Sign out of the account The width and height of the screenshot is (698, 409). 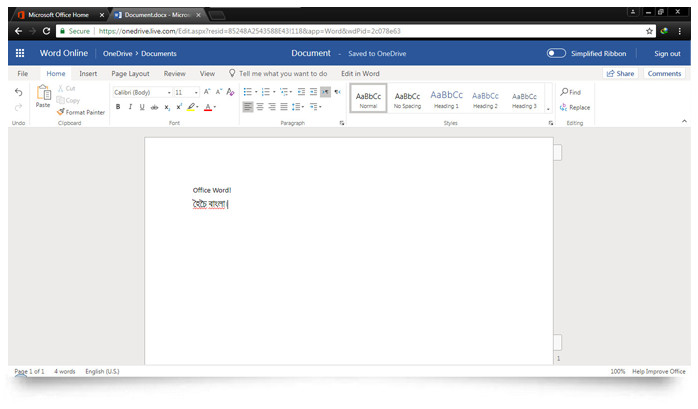pyautogui.click(x=667, y=53)
